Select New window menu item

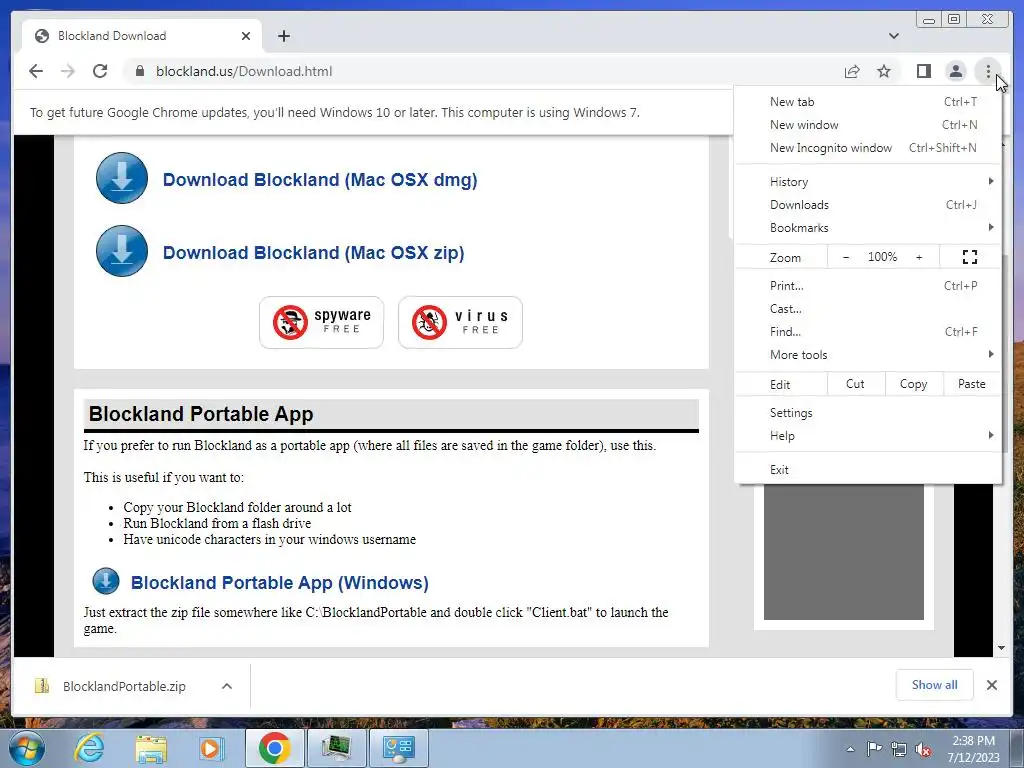click(868, 125)
